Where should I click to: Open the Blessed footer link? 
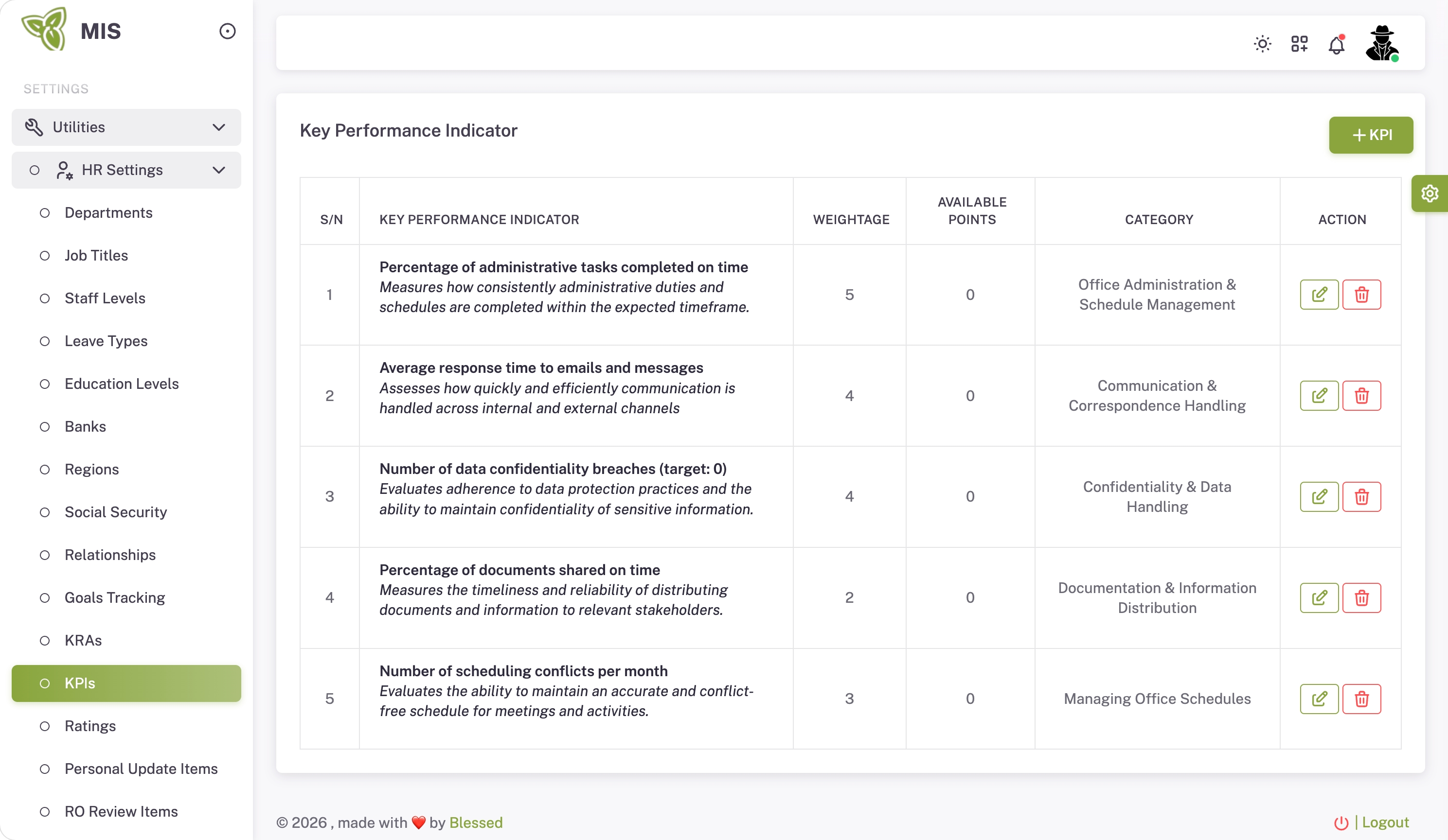pyautogui.click(x=476, y=822)
